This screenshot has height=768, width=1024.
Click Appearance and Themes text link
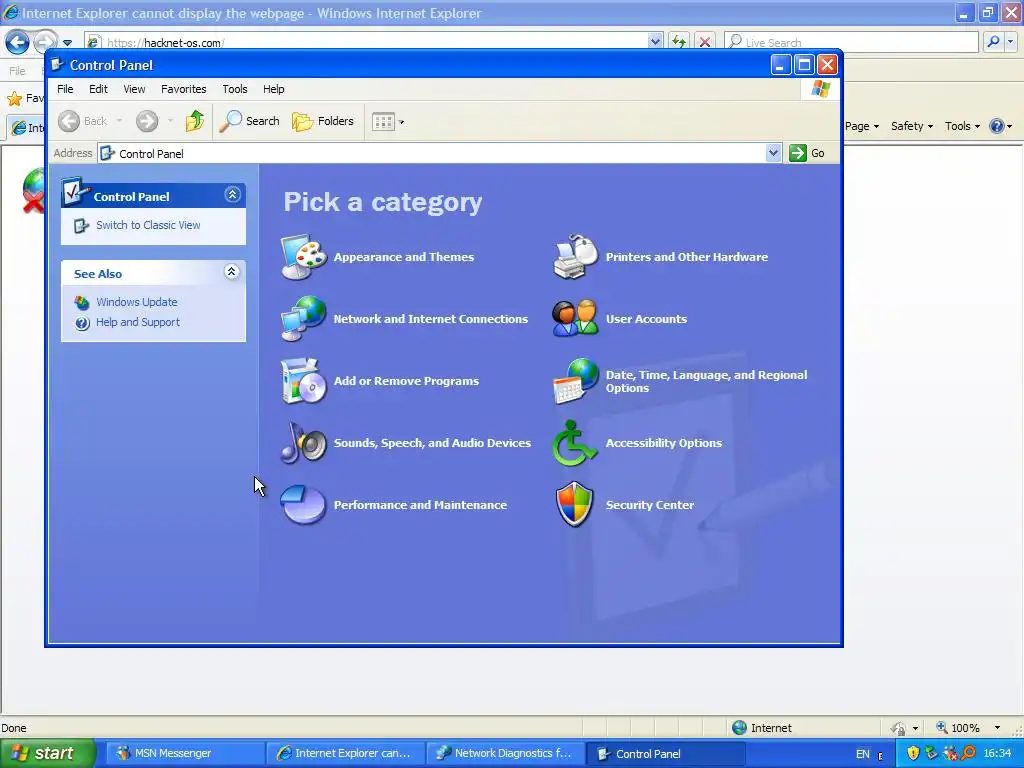click(404, 257)
